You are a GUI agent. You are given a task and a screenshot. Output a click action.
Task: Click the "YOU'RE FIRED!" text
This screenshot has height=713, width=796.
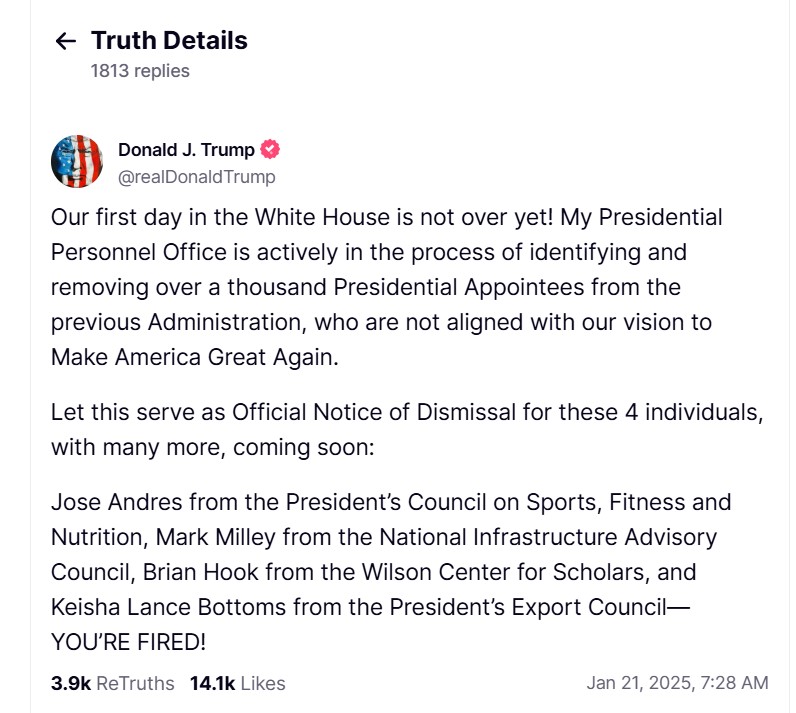coord(130,642)
